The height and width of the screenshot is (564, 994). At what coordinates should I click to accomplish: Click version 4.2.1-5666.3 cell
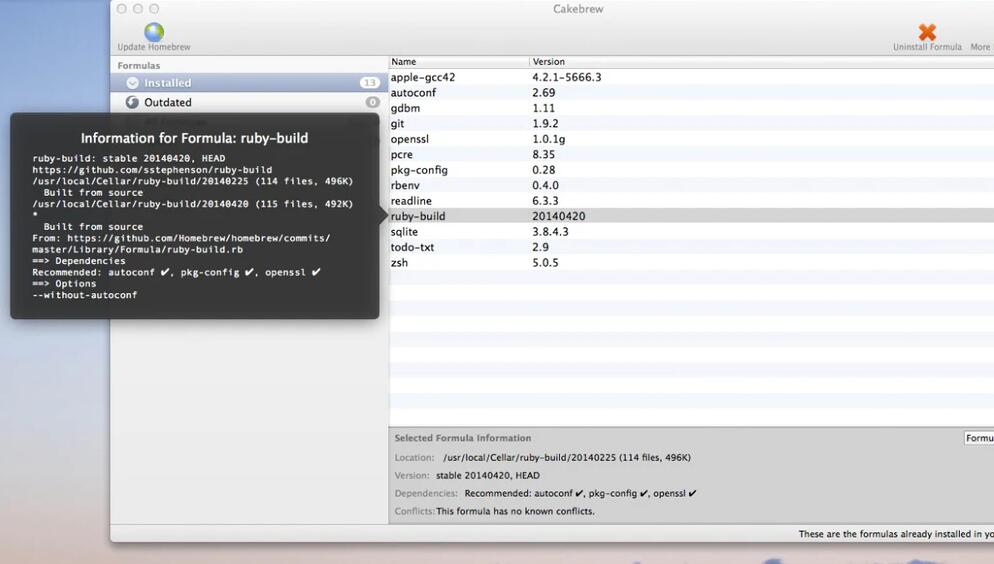coord(567,77)
